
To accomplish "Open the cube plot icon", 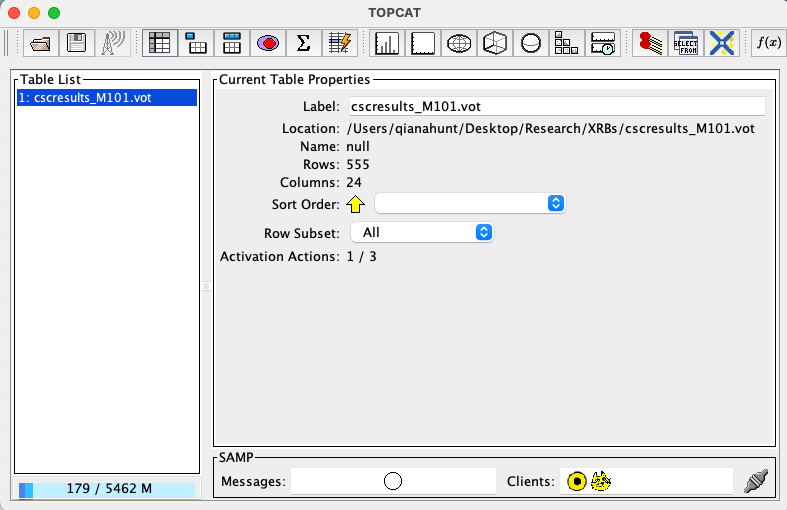I will click(495, 44).
